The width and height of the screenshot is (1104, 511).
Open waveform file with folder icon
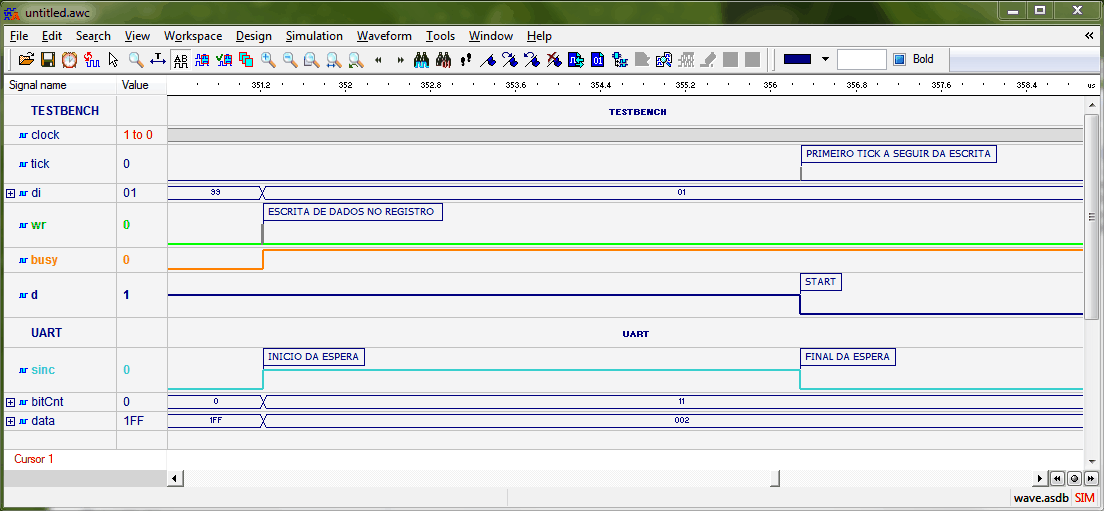[26, 60]
